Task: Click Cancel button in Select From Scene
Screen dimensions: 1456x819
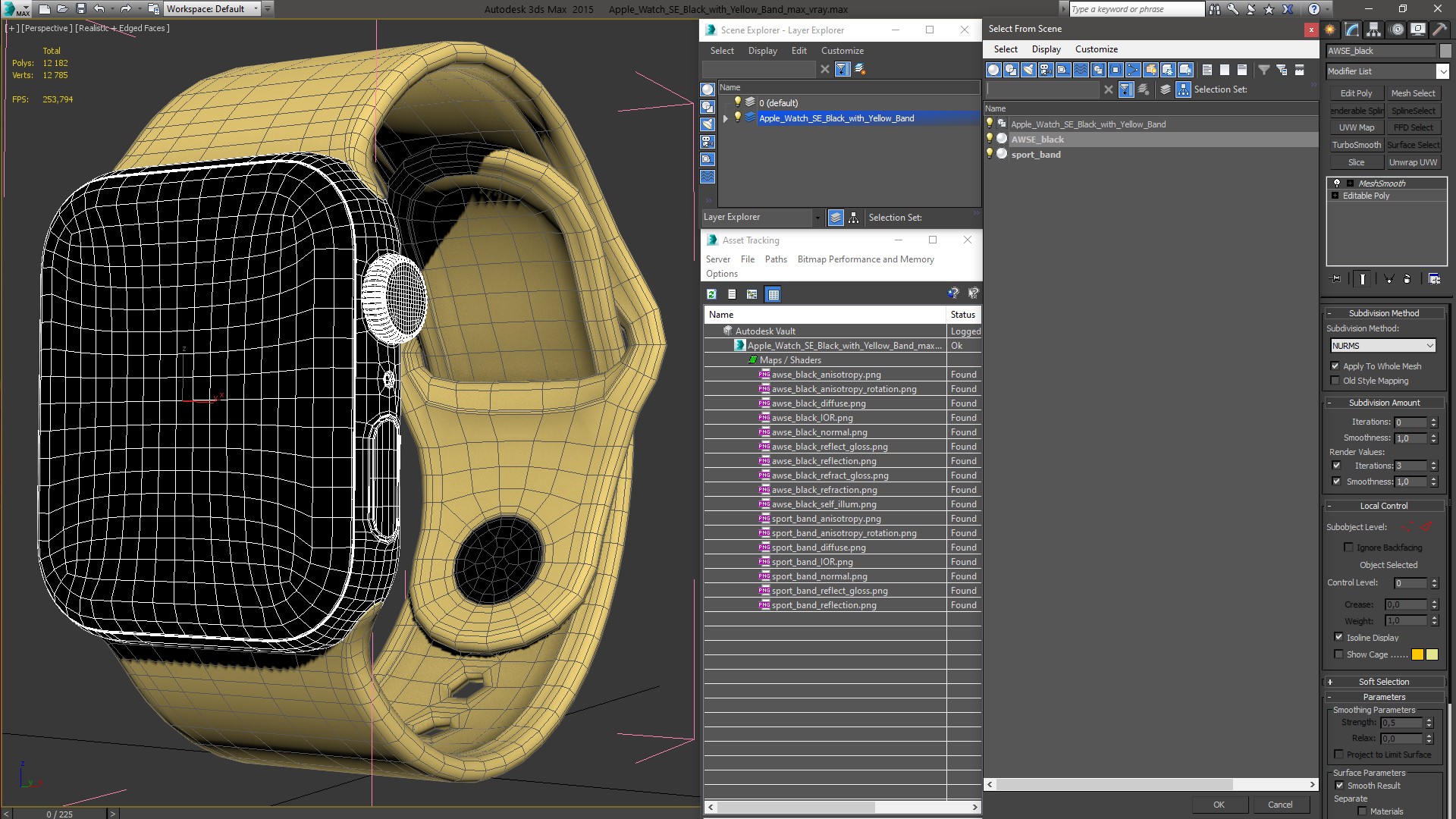Action: [x=1280, y=805]
